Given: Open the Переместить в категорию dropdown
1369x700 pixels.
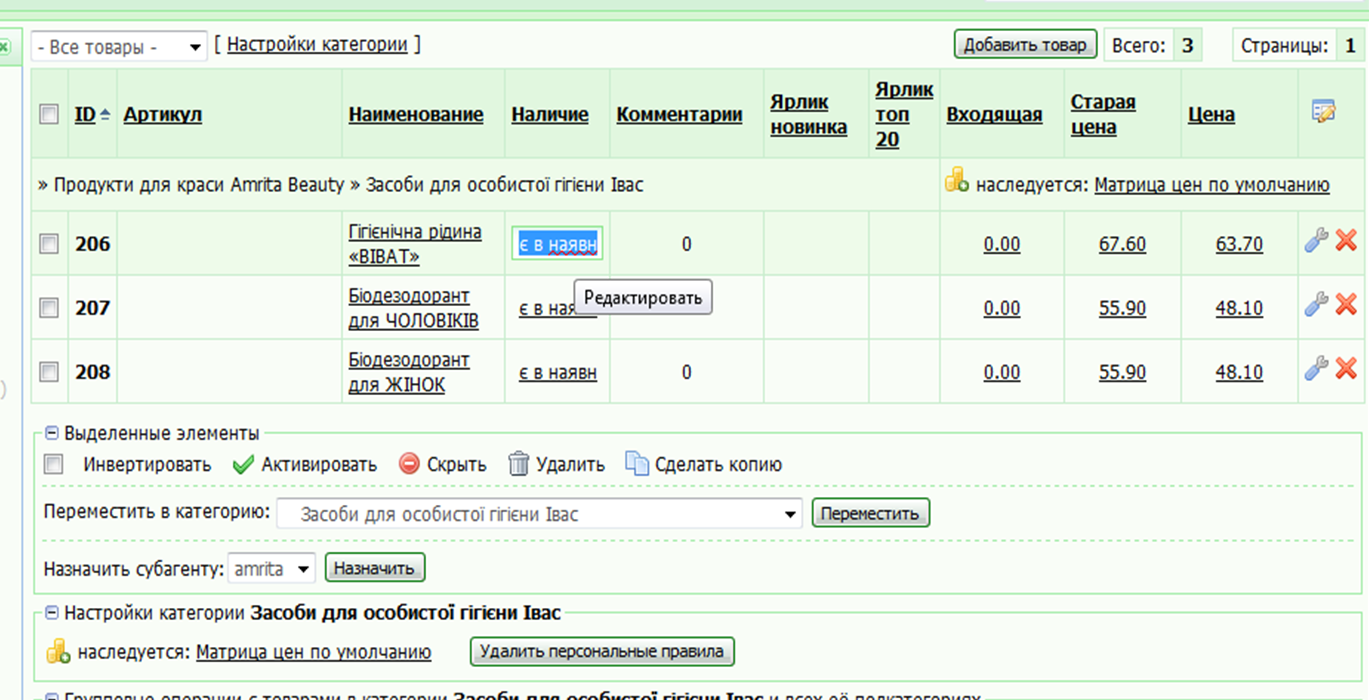Looking at the screenshot, I should point(539,515).
